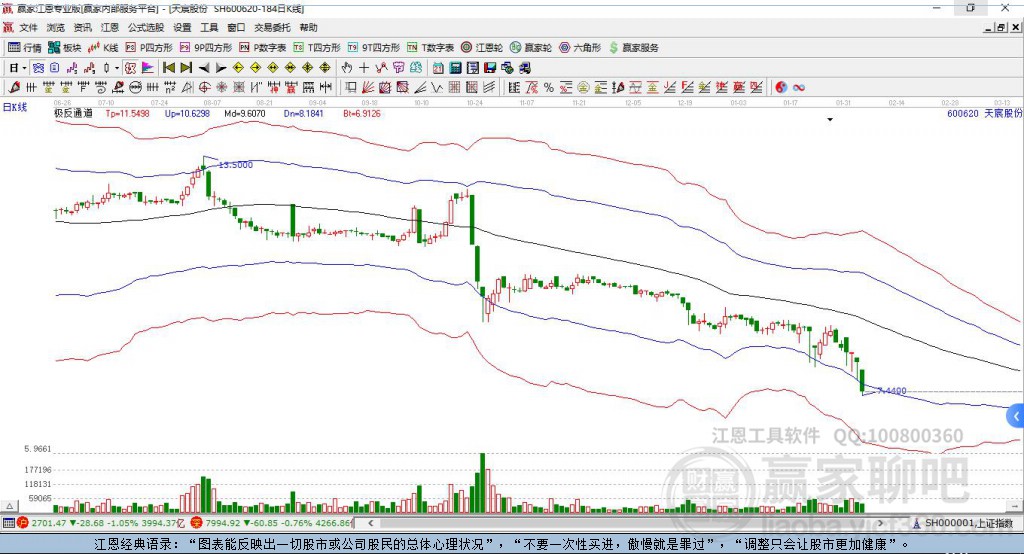
Task: Expand the blue side panel chevron
Action: (x=1016, y=416)
